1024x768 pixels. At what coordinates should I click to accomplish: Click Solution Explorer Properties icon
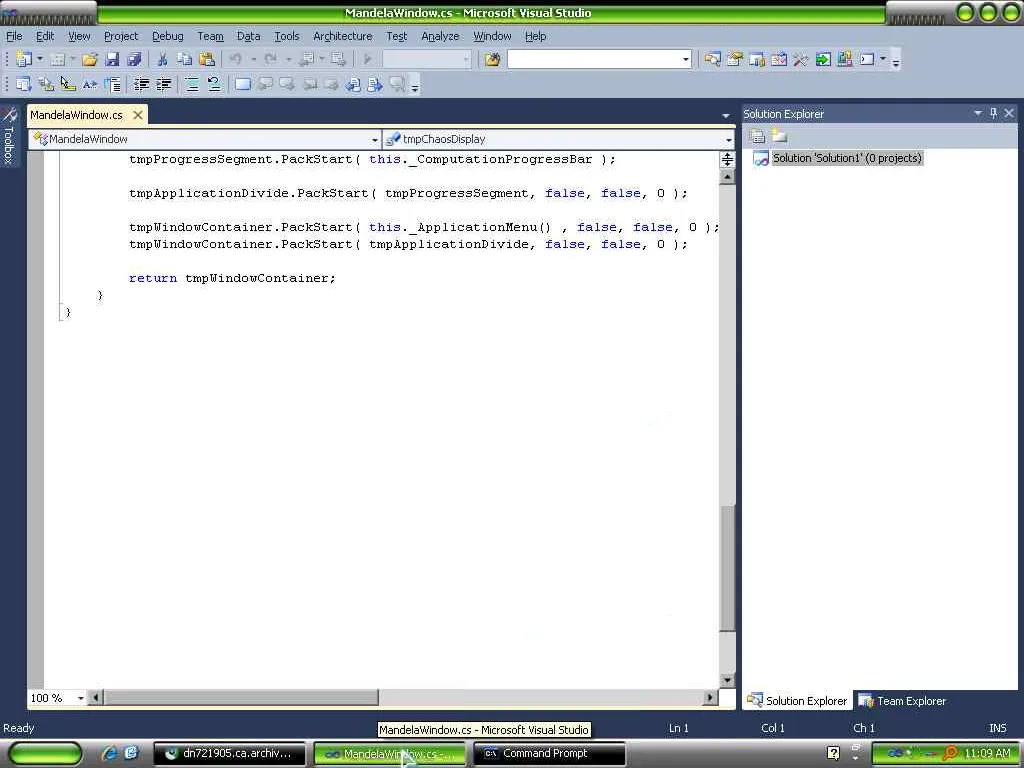(x=757, y=136)
